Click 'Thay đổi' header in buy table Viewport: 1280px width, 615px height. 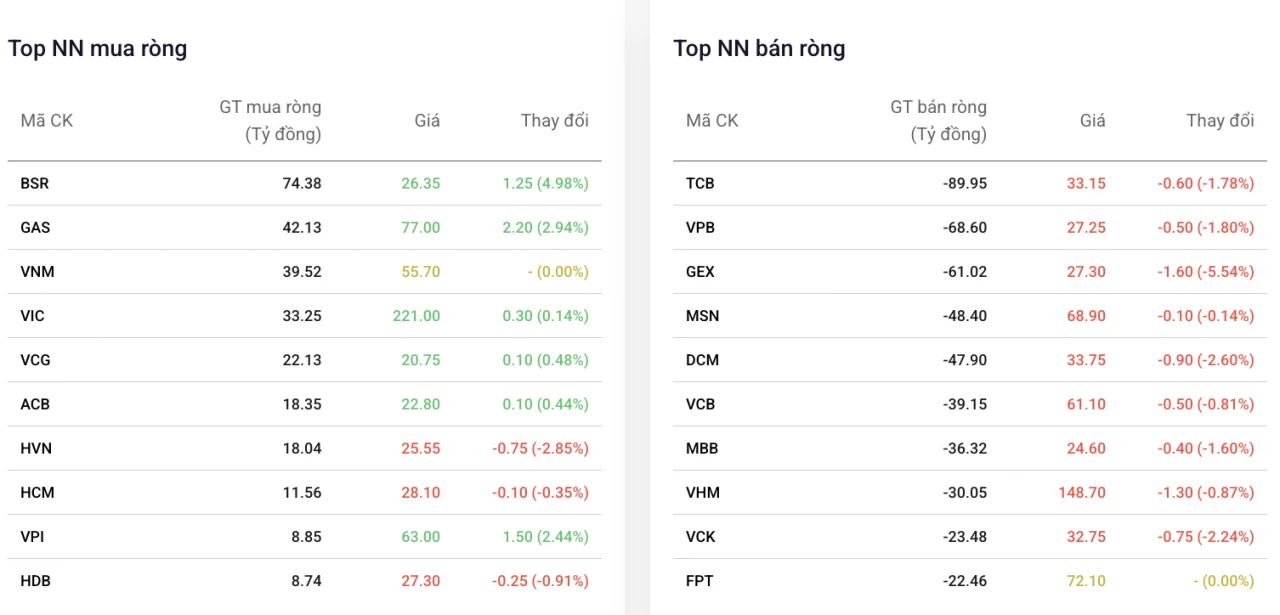(555, 121)
